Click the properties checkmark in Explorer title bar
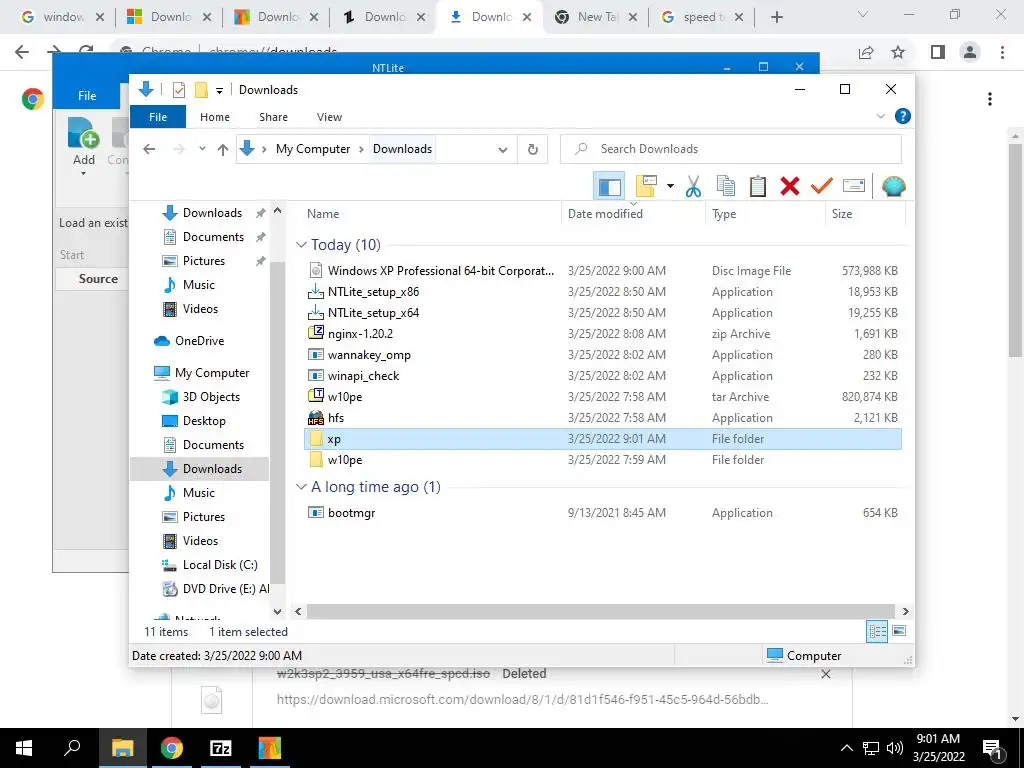This screenshot has height=768, width=1024. [178, 90]
